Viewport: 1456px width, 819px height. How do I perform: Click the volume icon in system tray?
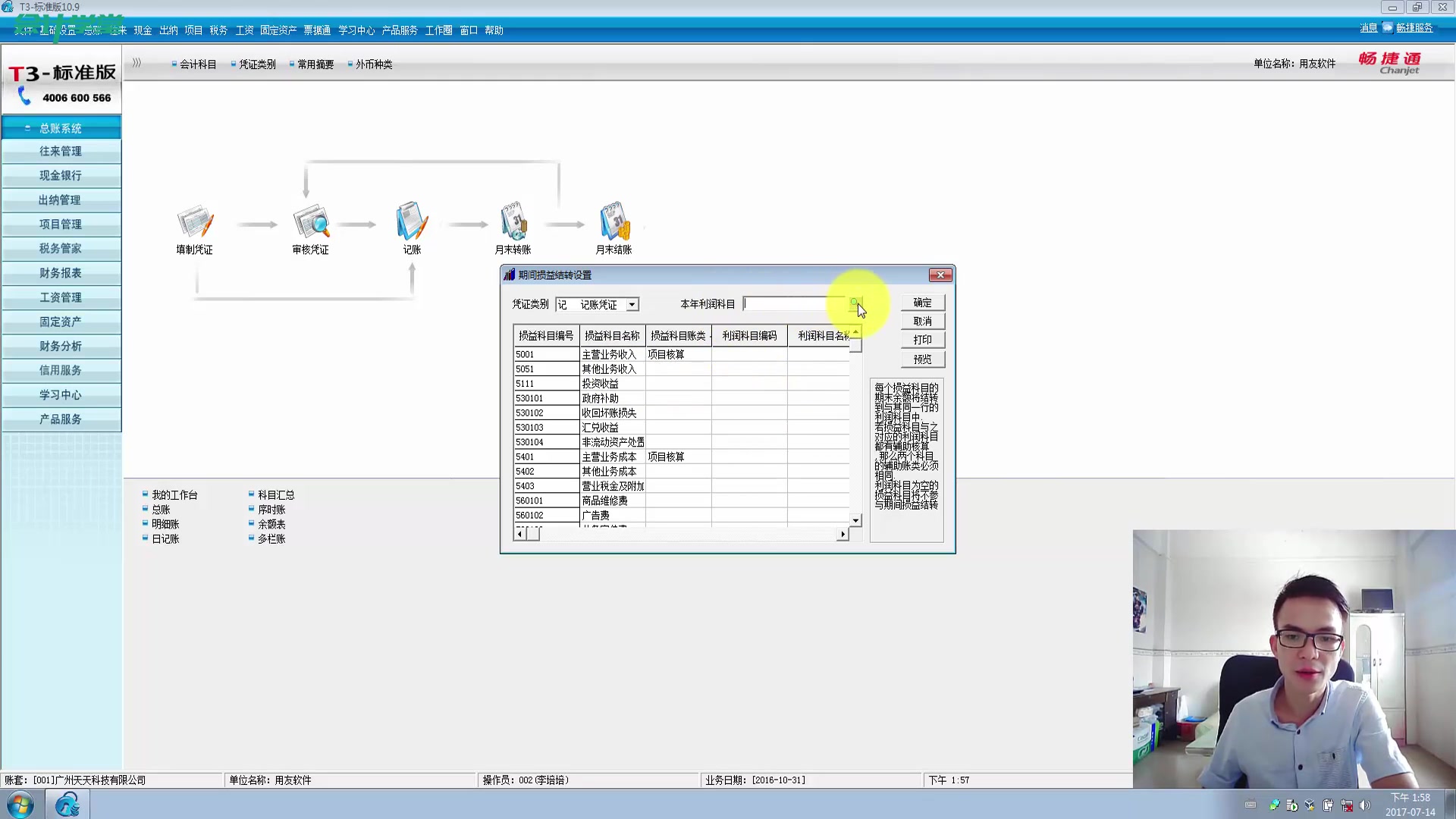point(1365,805)
